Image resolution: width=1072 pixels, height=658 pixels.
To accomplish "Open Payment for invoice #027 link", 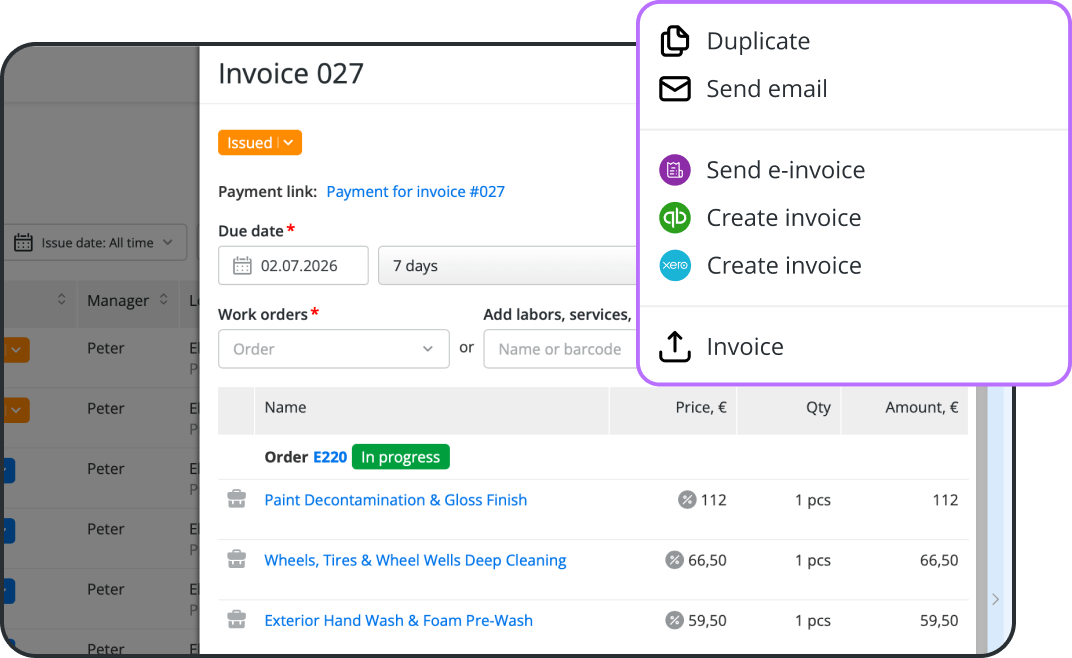I will point(416,192).
